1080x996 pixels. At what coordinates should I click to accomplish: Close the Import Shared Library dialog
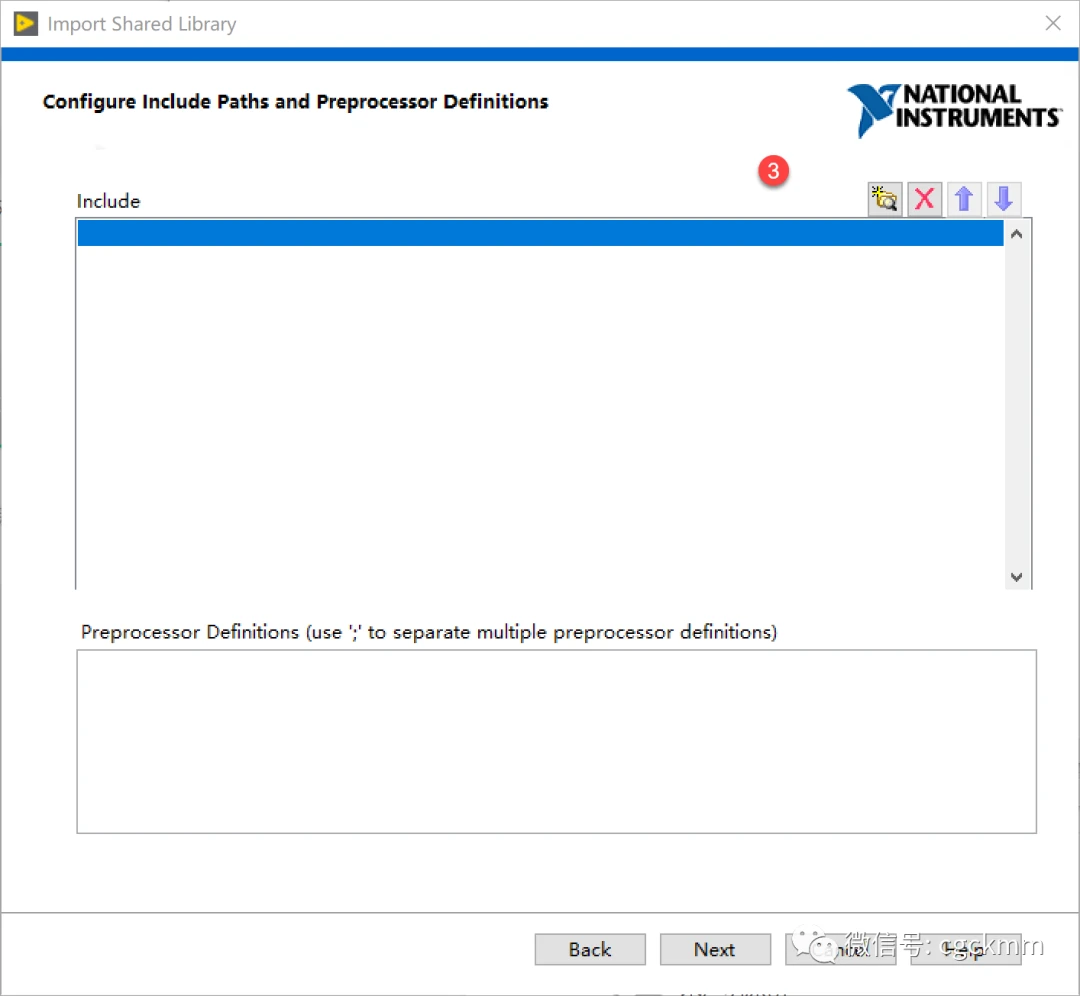pos(1053,23)
